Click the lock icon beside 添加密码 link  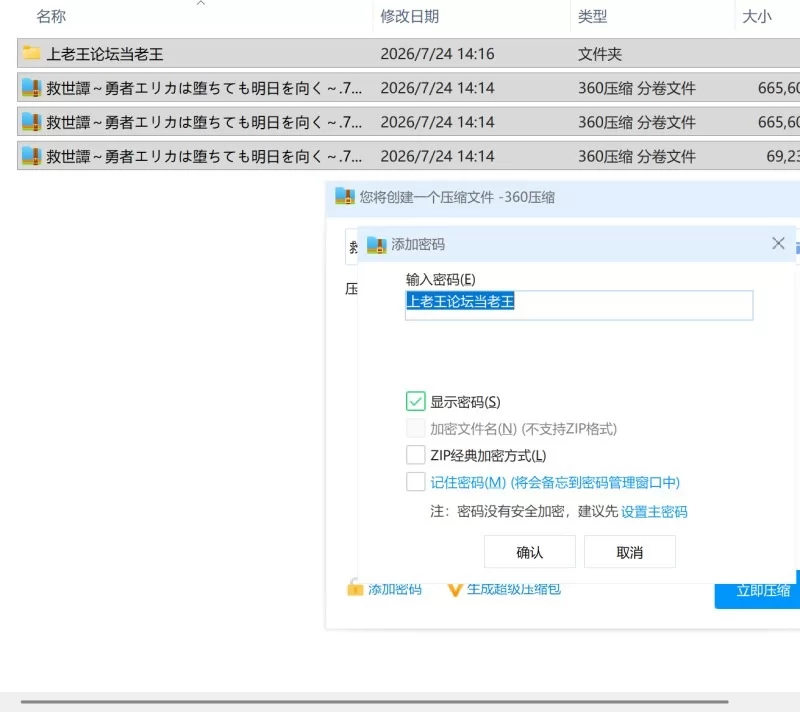pyautogui.click(x=355, y=588)
